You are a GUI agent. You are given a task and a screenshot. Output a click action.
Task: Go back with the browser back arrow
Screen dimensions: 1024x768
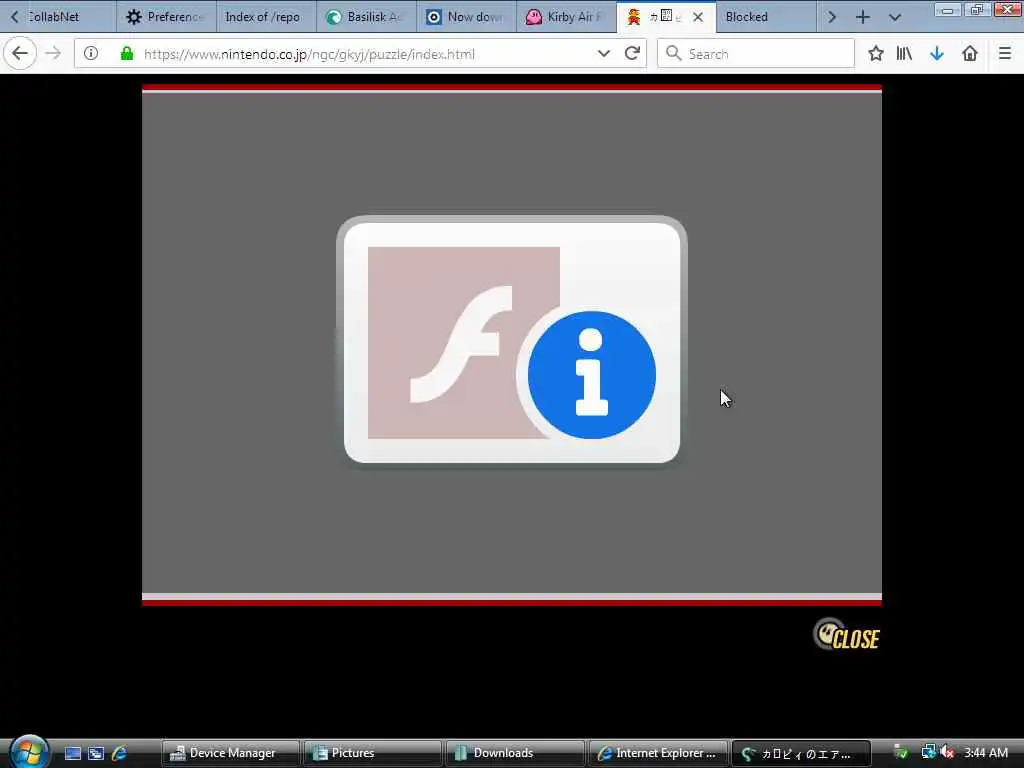click(20, 54)
